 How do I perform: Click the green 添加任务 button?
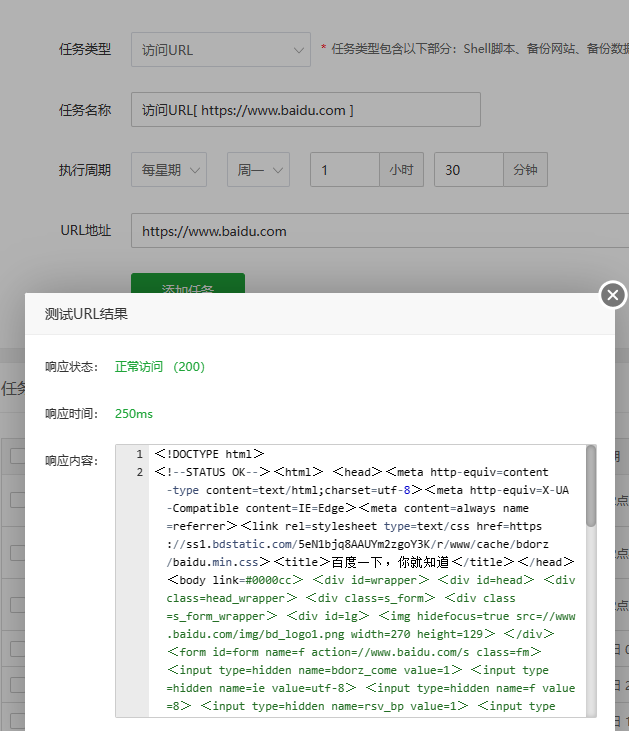pyautogui.click(x=188, y=283)
